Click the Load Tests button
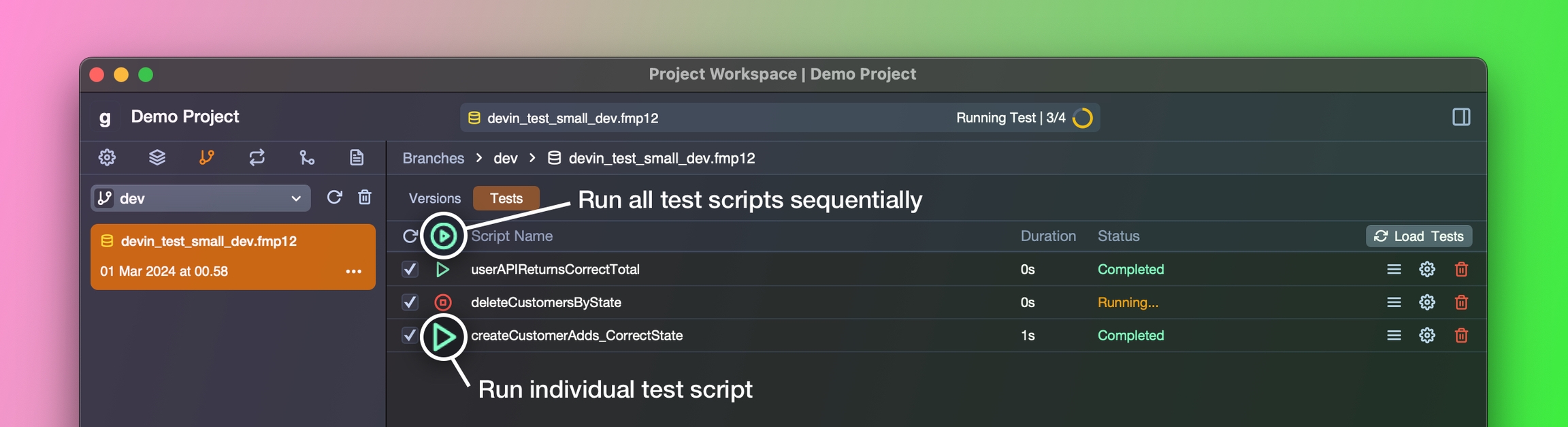 1419,236
